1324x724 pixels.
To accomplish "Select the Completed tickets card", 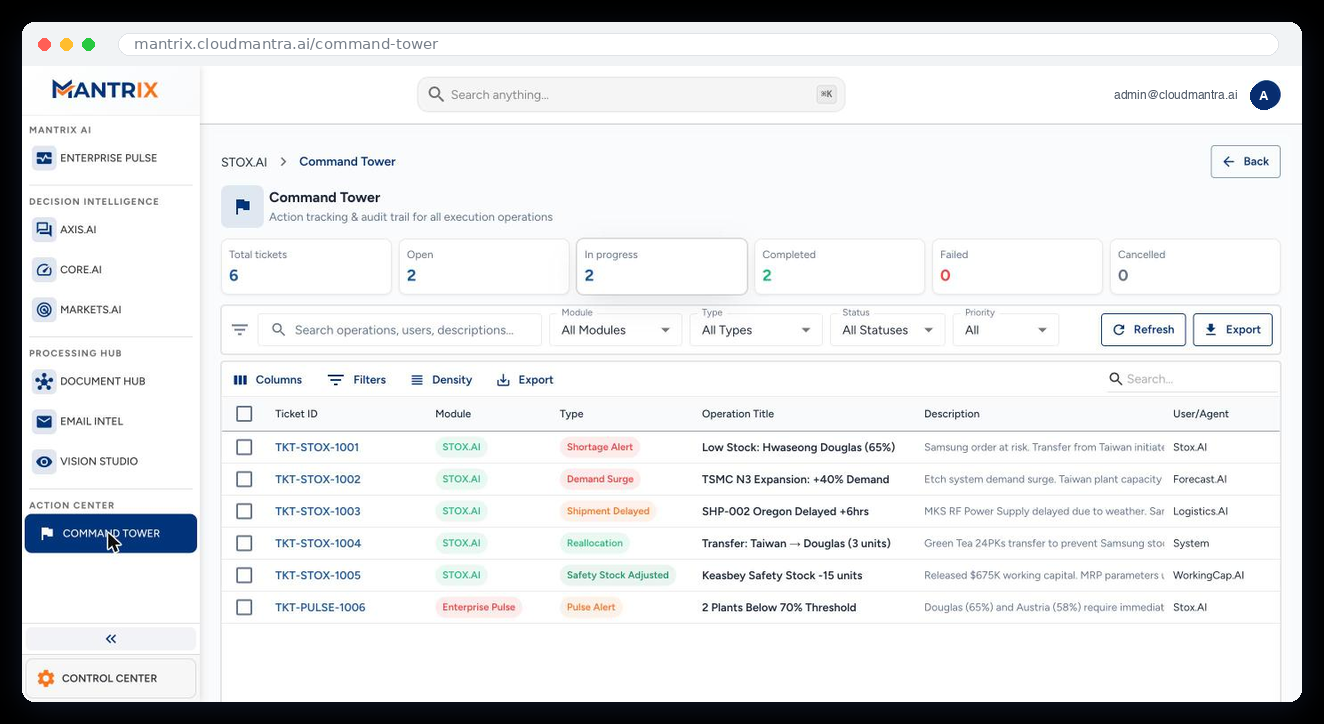I will tap(839, 267).
